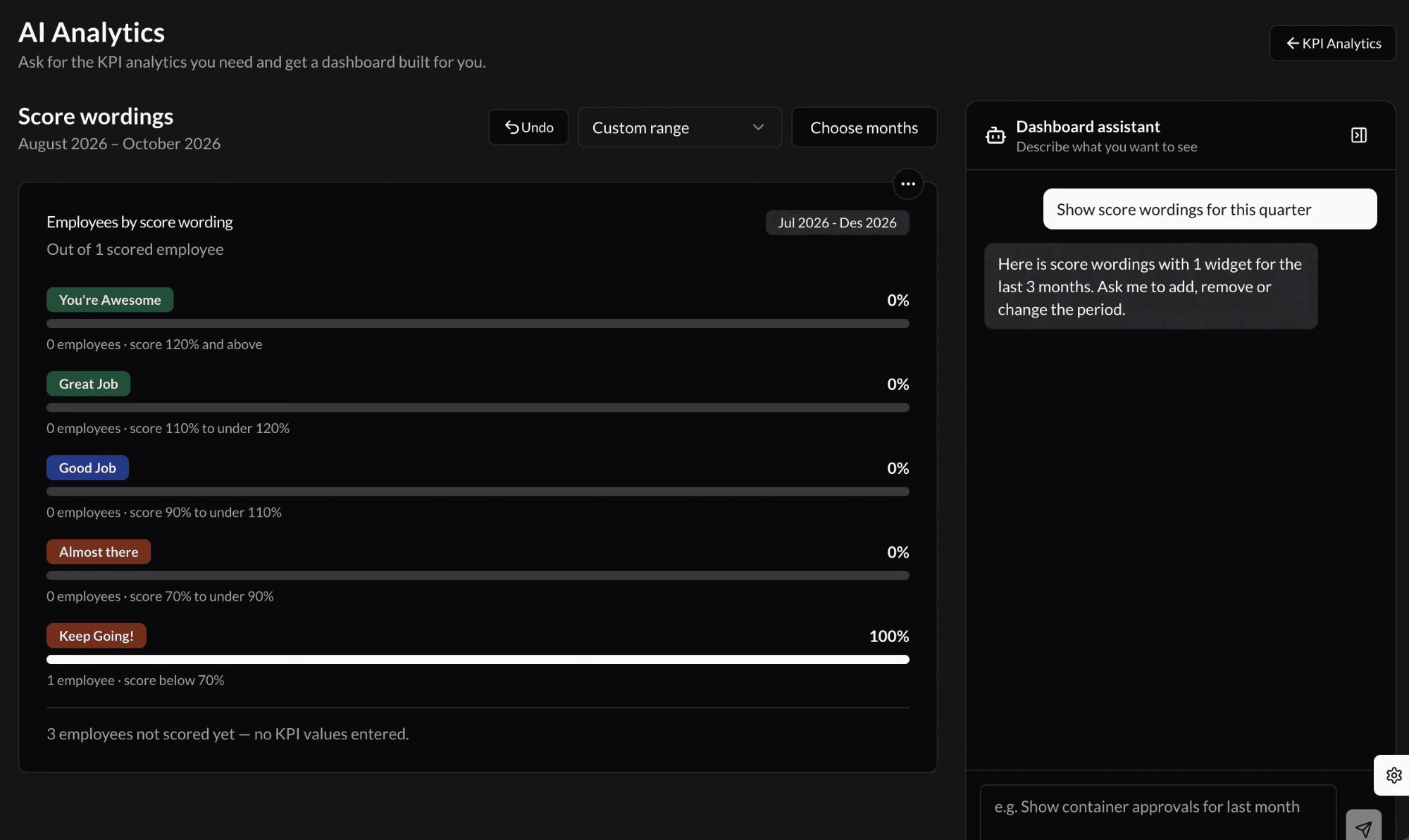The width and height of the screenshot is (1409, 840).
Task: Click the send message paper-plane icon
Action: (1363, 828)
